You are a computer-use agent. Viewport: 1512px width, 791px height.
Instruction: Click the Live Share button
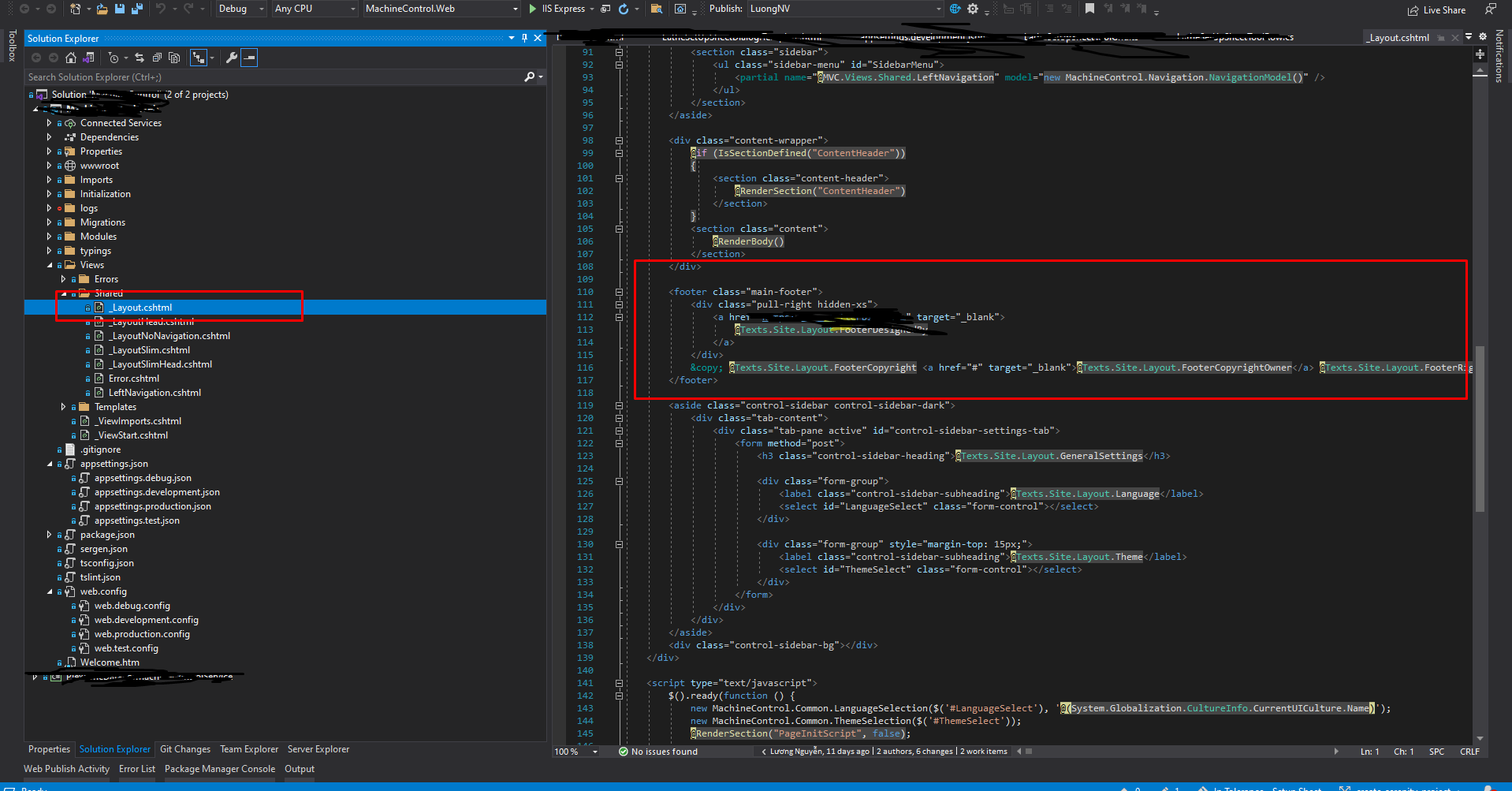click(1437, 10)
